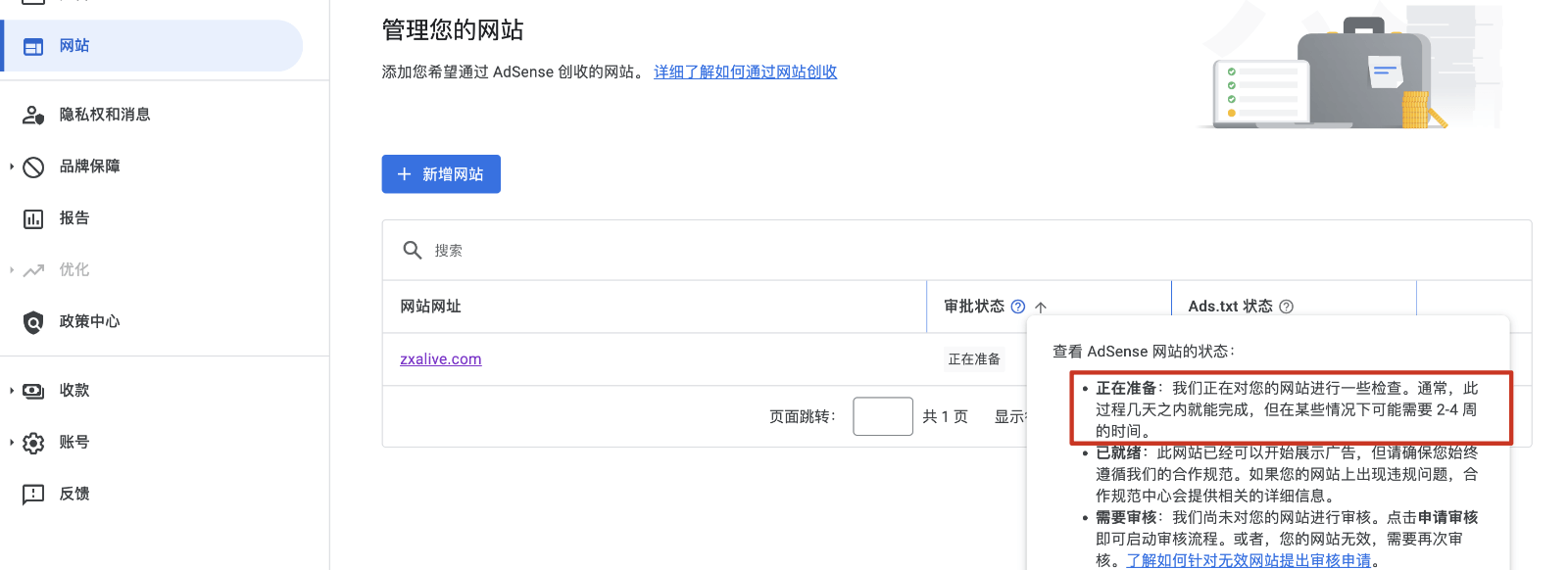Open the help icon beside Ads.txt 状态

click(1290, 306)
